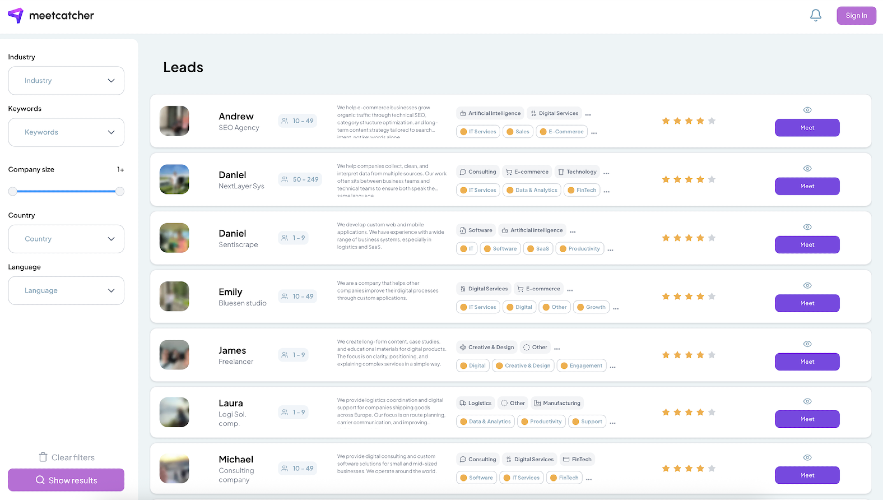Screen dimensions: 883x500
Task: Click the Company size slider right handle
Action: [120, 191]
